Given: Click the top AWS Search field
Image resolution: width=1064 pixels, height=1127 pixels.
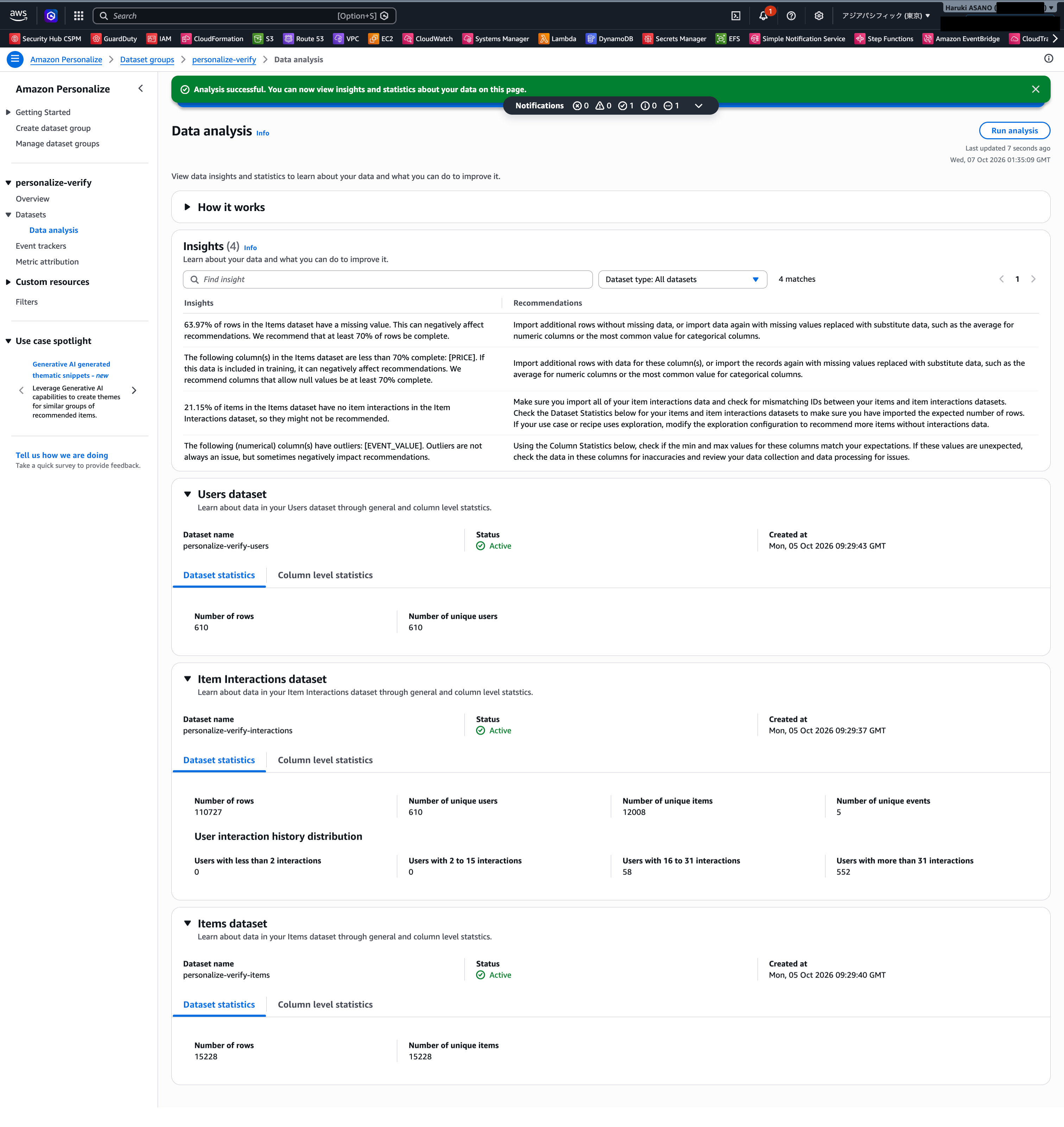Looking at the screenshot, I should (245, 16).
